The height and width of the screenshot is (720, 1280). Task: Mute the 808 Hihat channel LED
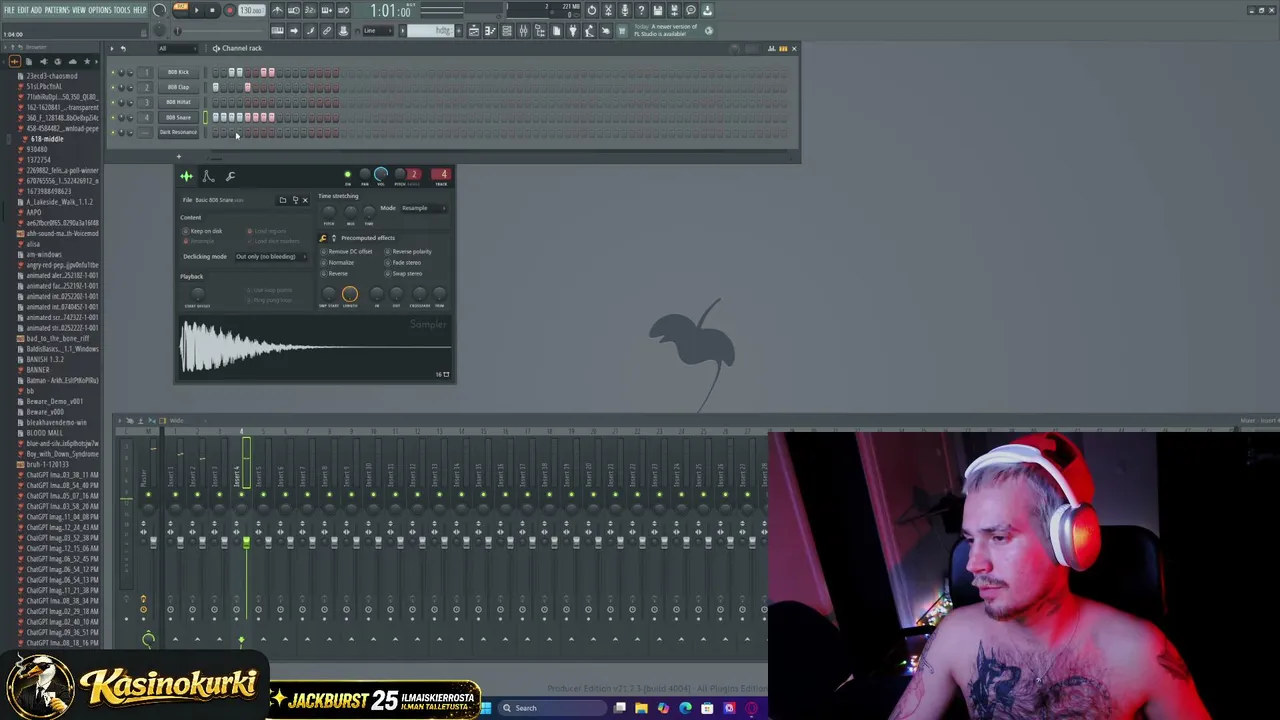[x=113, y=102]
